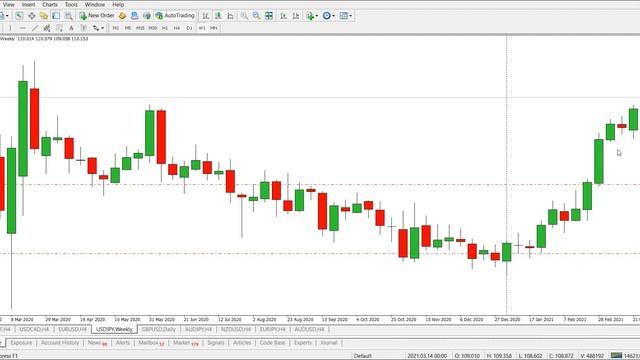Switch to USDCAD,H4 chart tab
640x360 pixels.
(34, 329)
